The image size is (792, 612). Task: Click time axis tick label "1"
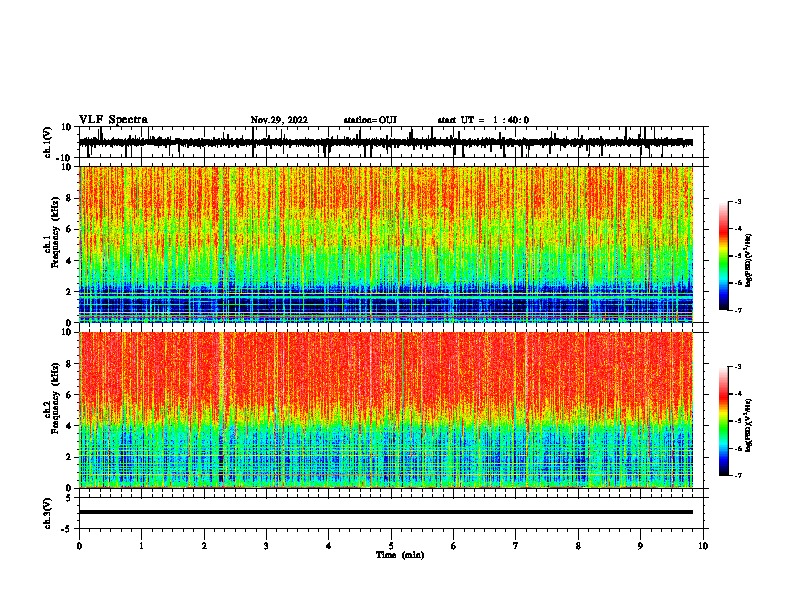(x=142, y=546)
